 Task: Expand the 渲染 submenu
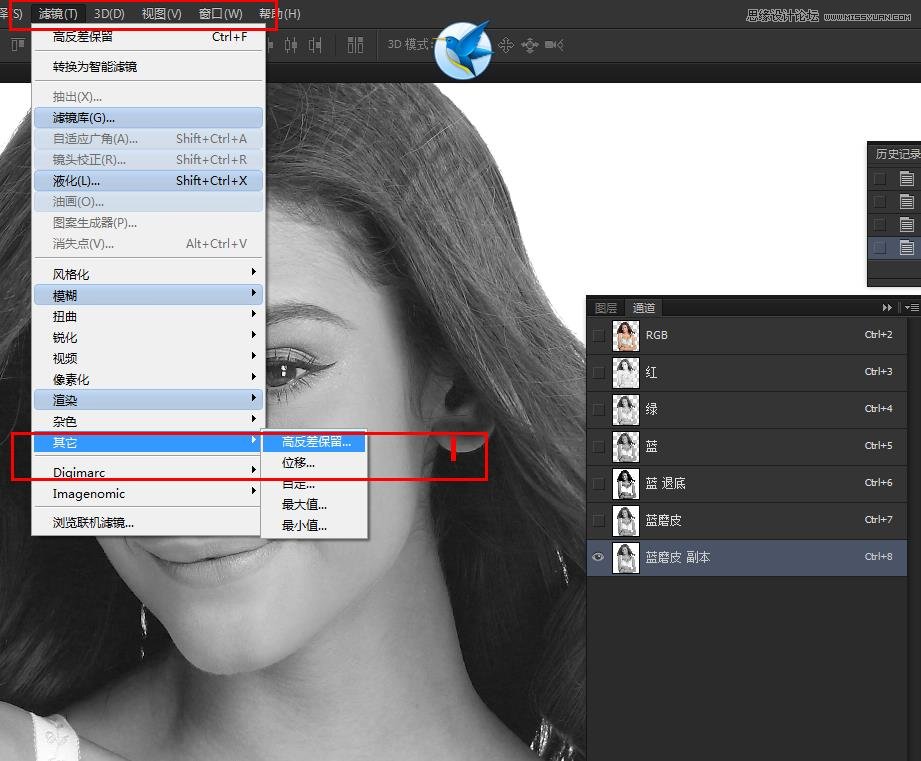[x=148, y=400]
